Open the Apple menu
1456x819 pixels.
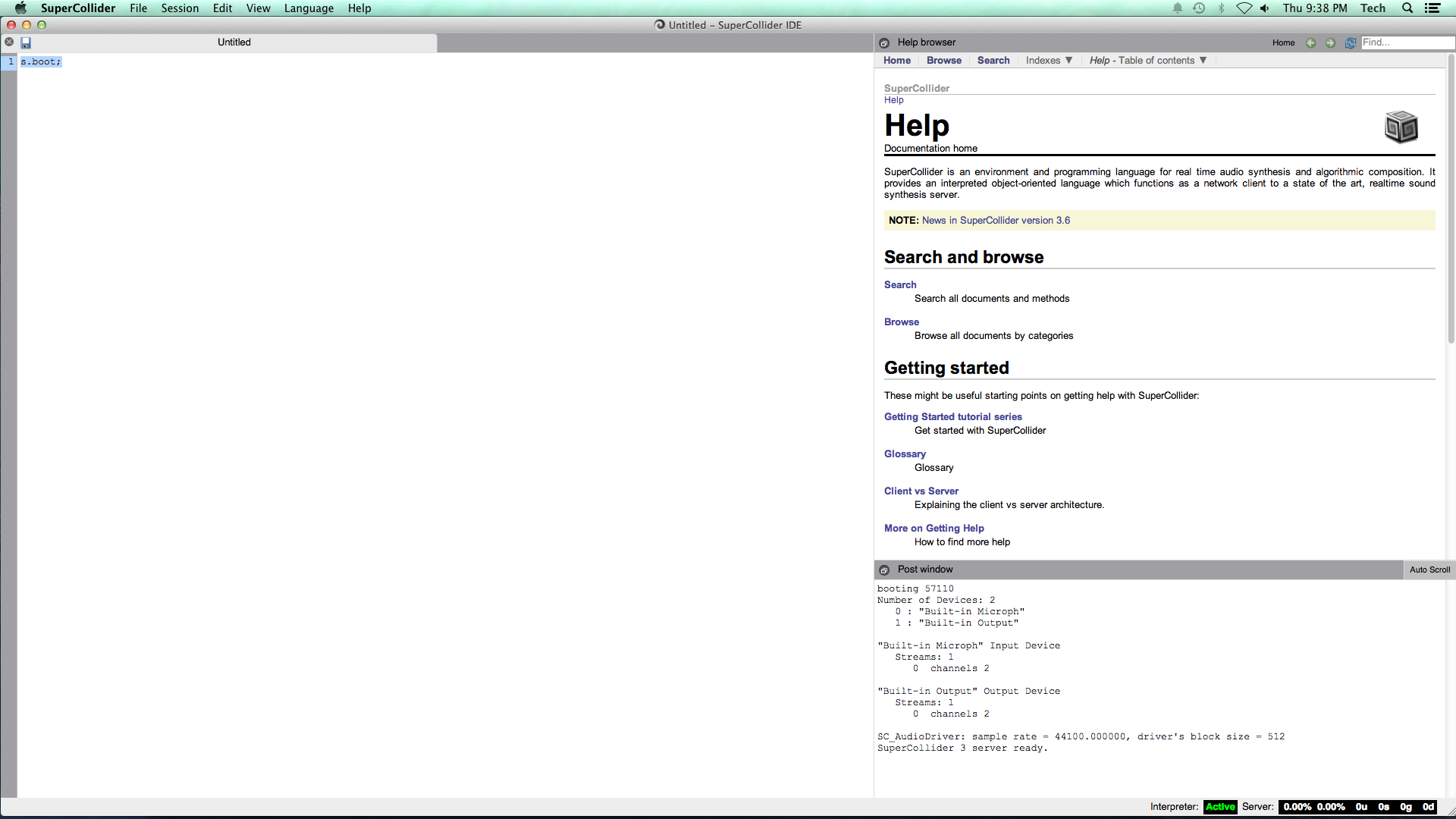coord(20,8)
